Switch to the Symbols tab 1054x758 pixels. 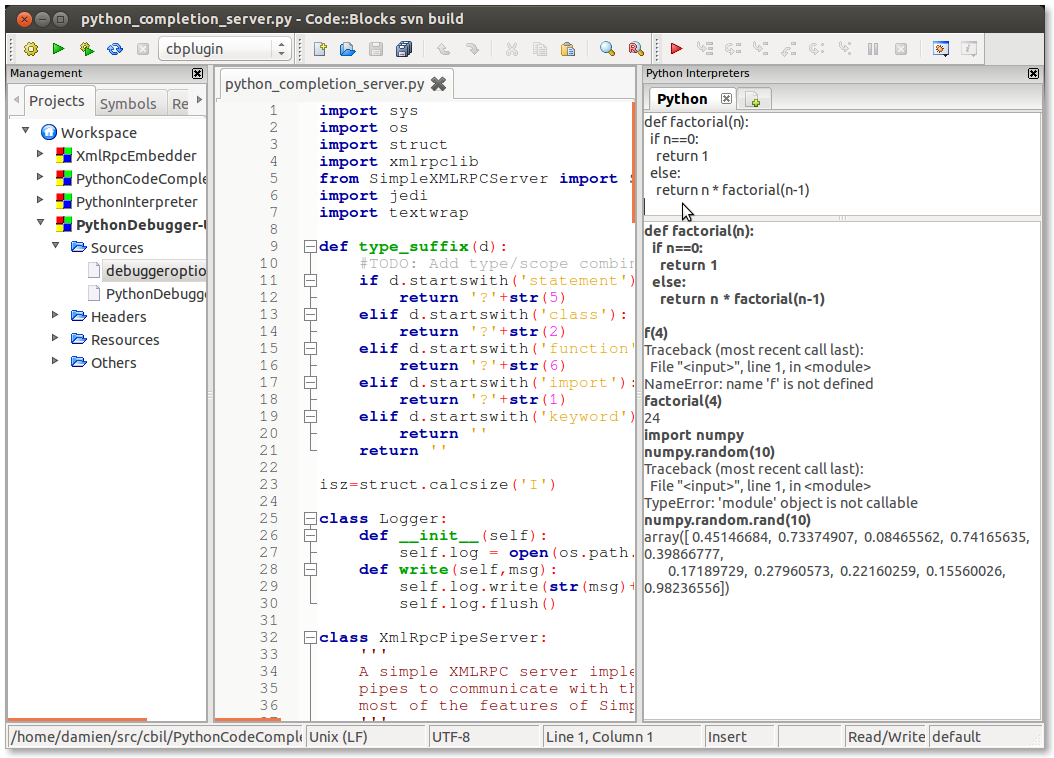point(130,102)
